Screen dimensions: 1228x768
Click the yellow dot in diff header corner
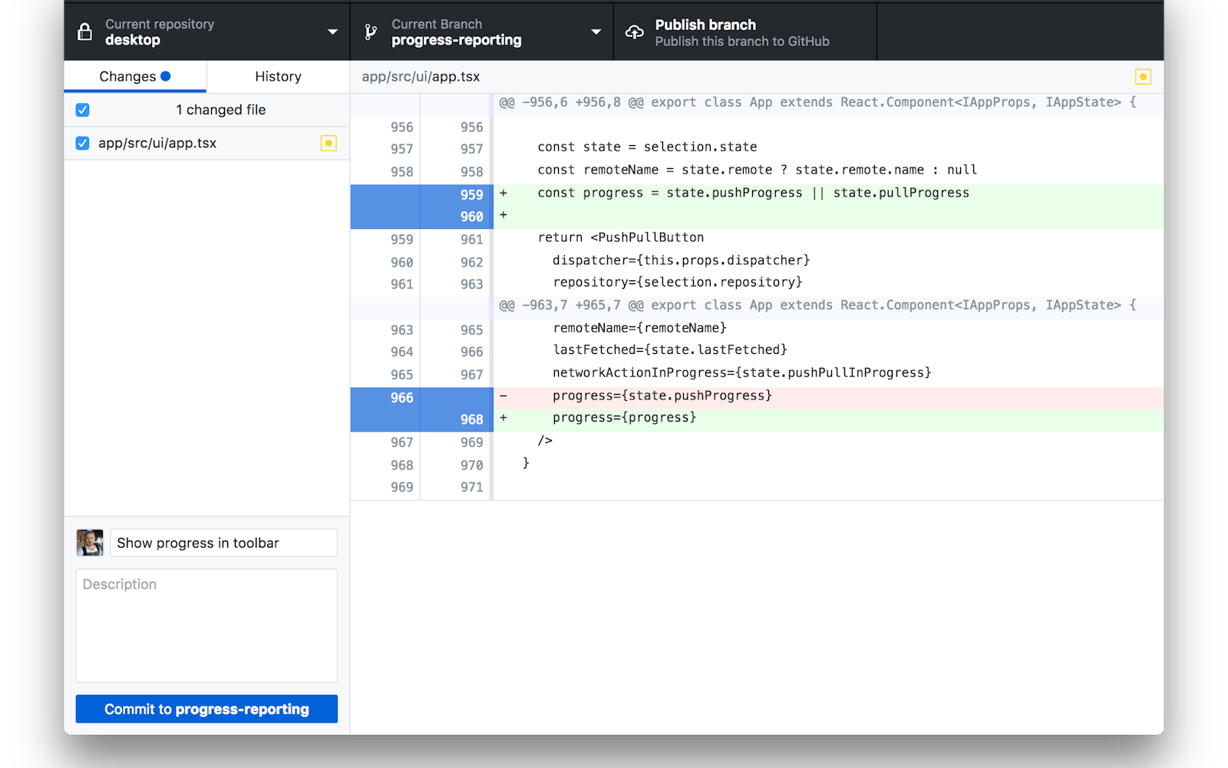(1142, 76)
